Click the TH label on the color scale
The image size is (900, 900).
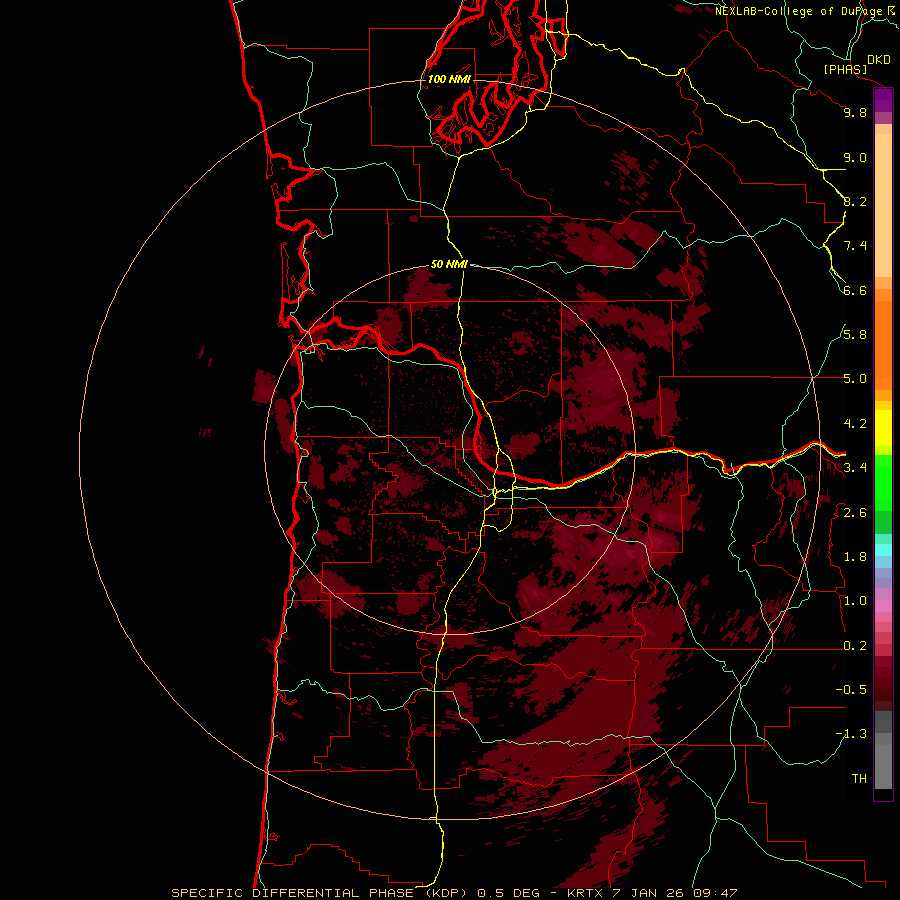tap(859, 779)
